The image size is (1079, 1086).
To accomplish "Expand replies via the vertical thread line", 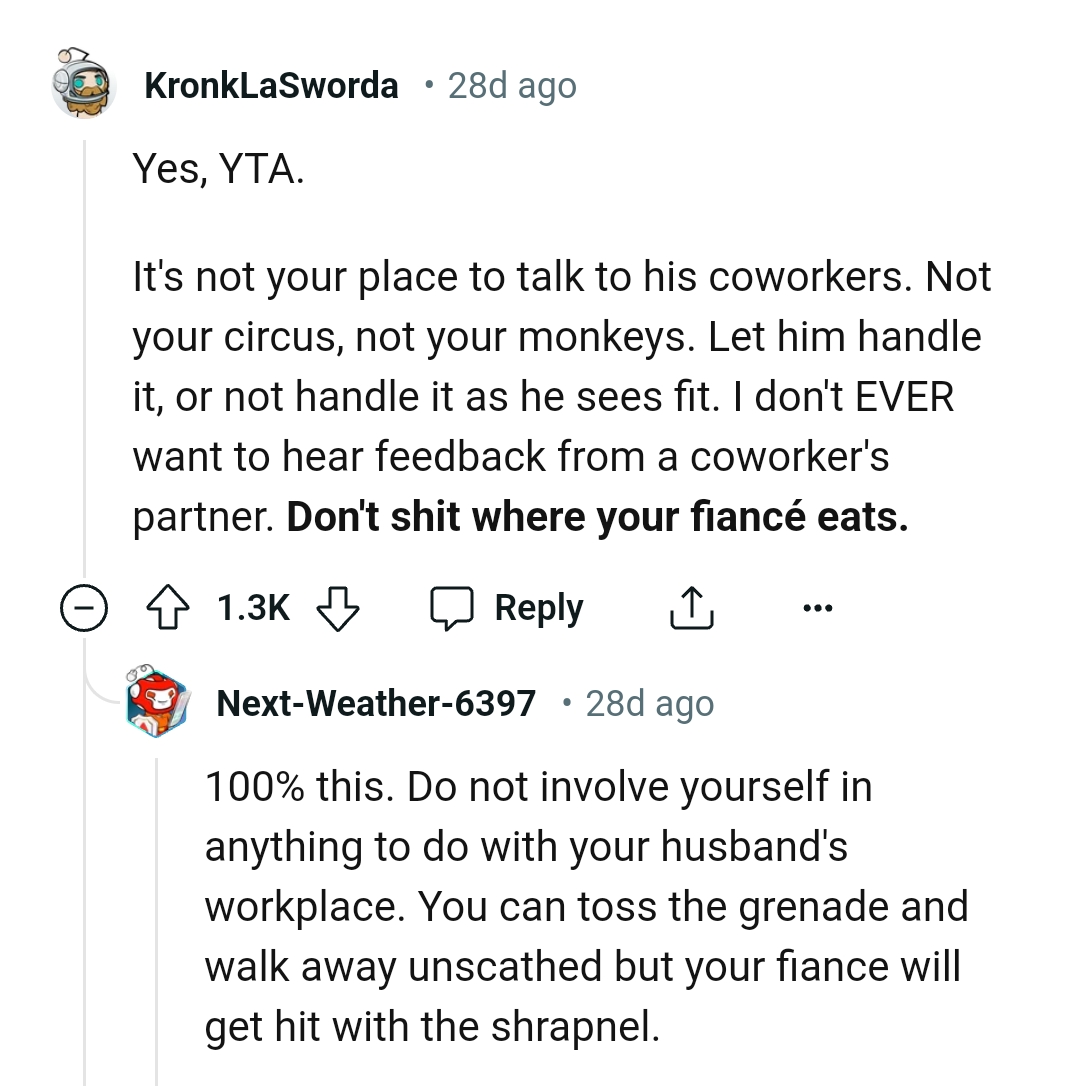I will (x=85, y=350).
